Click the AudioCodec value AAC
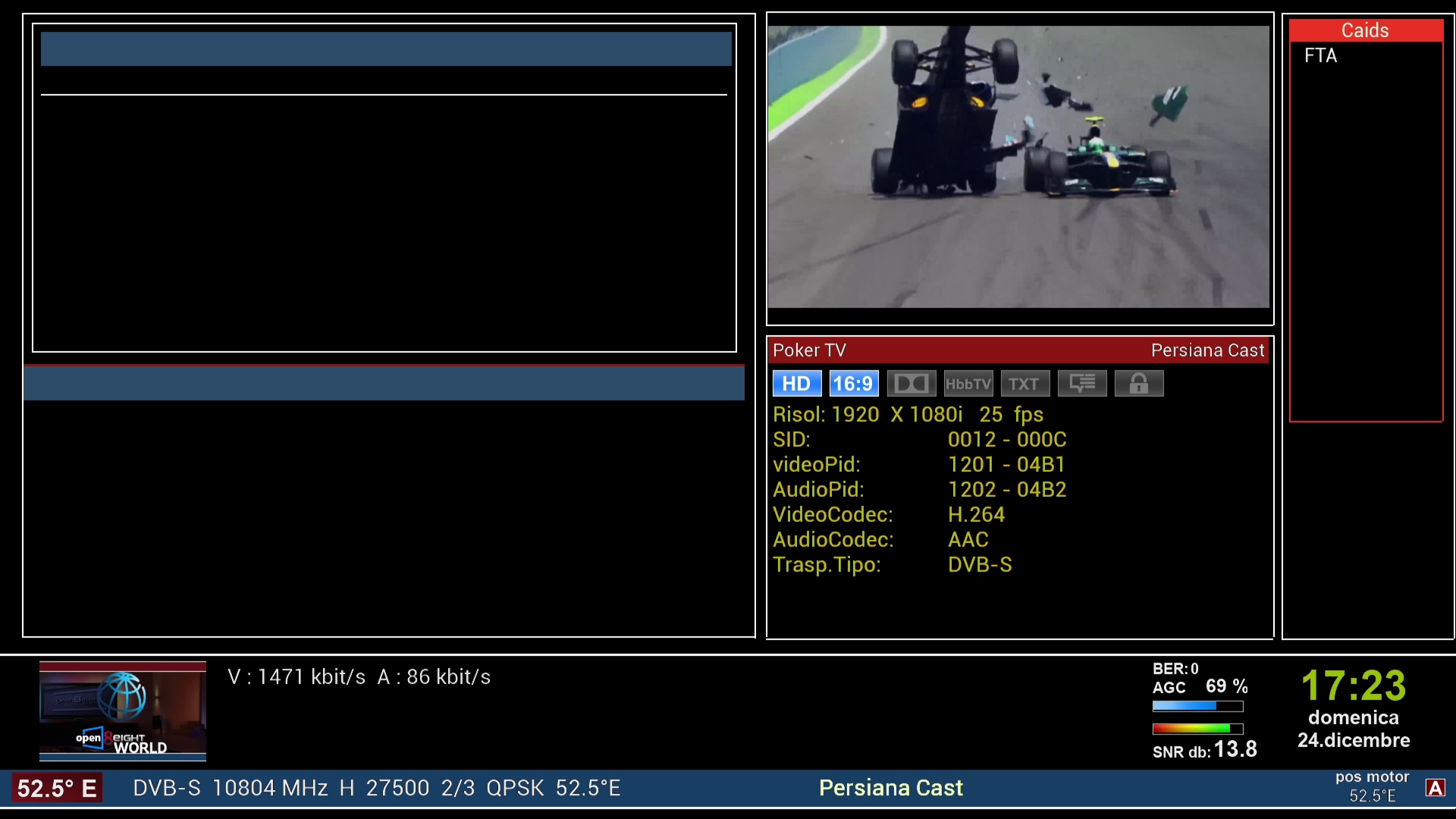 click(x=968, y=540)
